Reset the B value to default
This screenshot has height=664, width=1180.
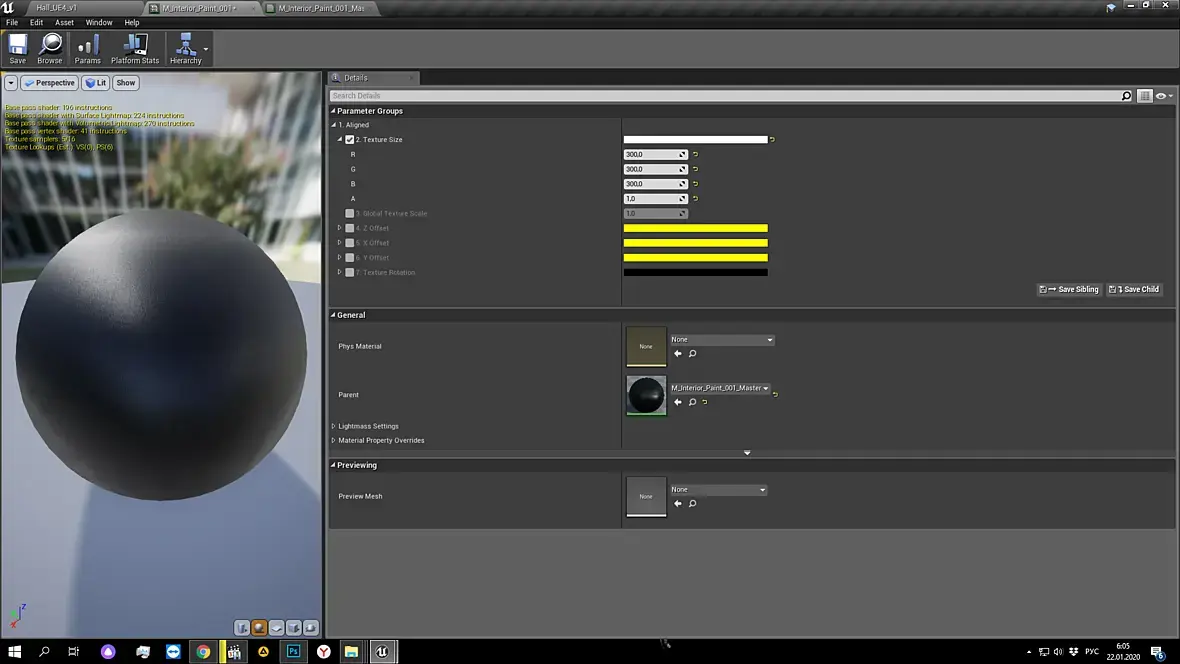click(x=695, y=184)
